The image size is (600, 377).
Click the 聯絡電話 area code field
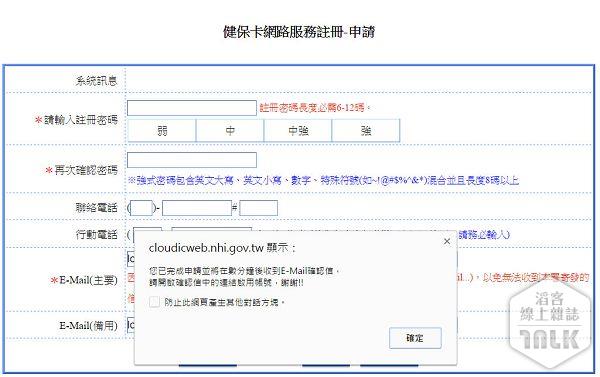tap(142, 208)
